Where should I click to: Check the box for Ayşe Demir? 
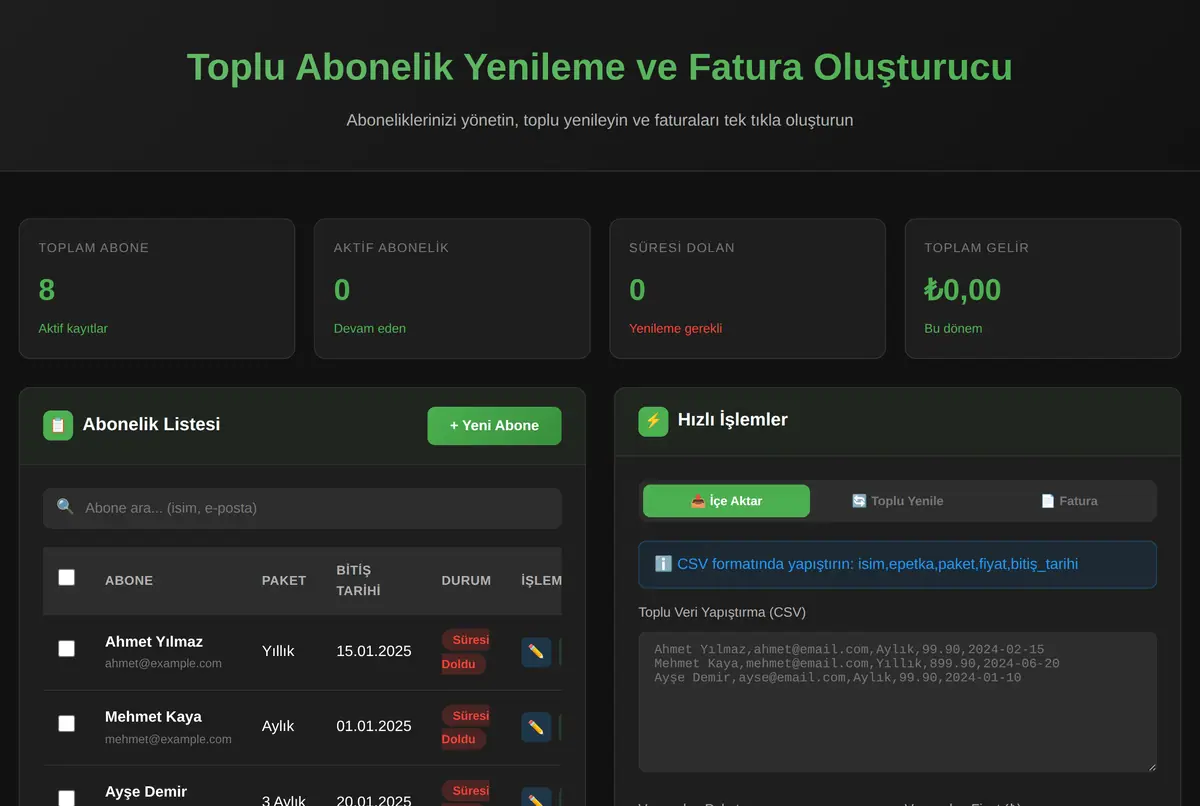click(x=66, y=798)
